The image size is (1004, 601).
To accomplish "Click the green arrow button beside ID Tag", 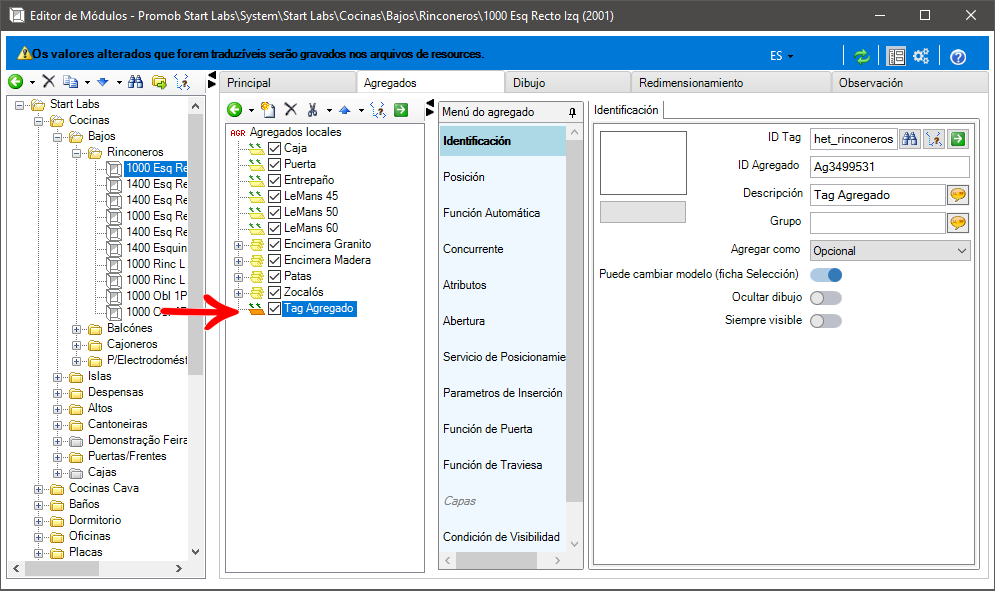I will (958, 139).
